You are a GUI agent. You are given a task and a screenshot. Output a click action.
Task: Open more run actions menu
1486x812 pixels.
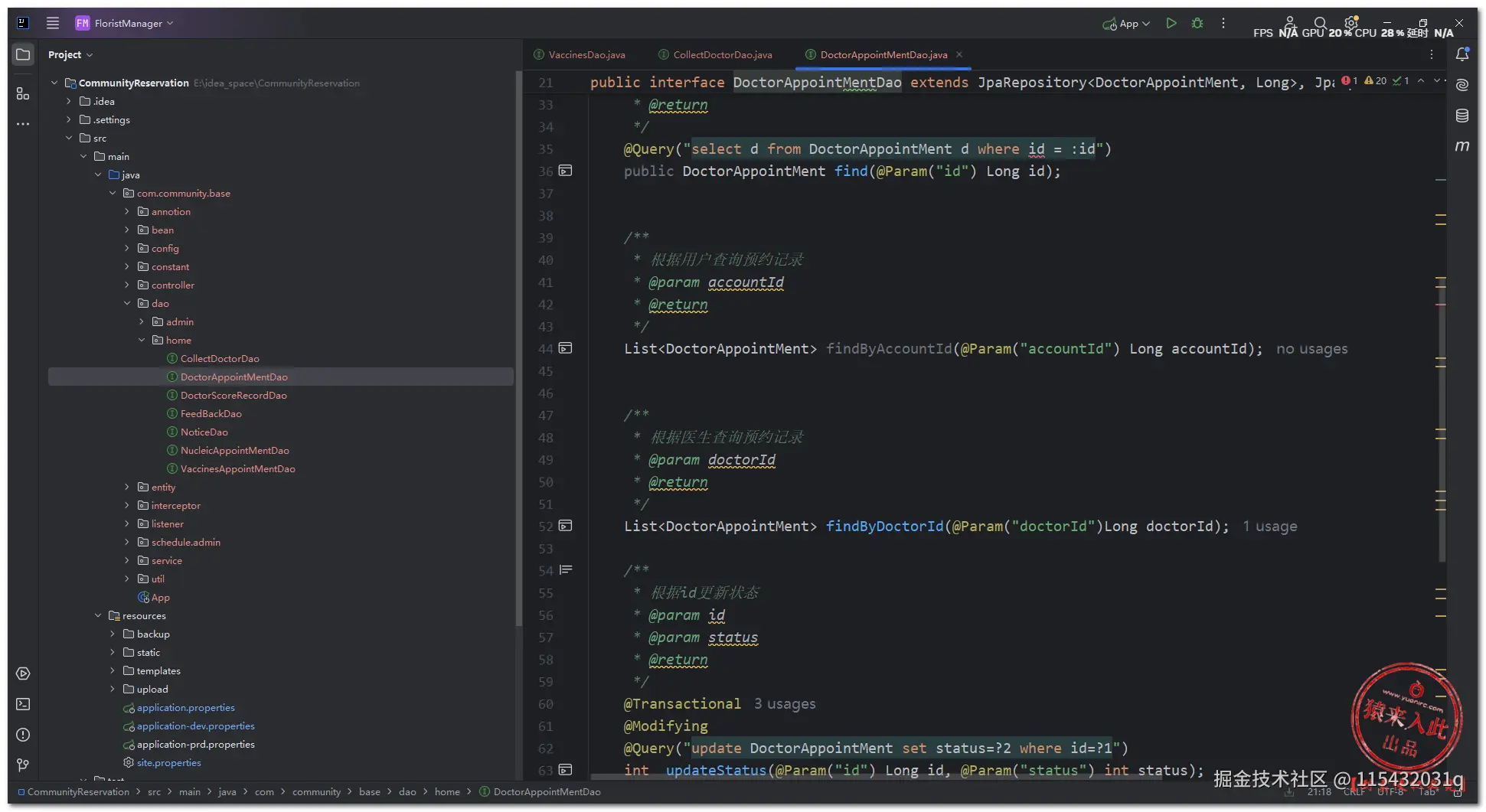point(1223,23)
